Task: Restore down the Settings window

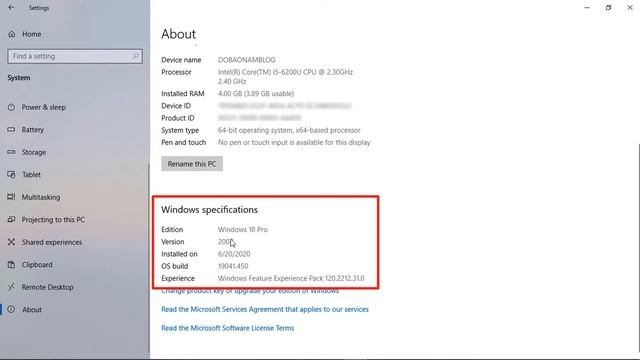Action: click(608, 7)
